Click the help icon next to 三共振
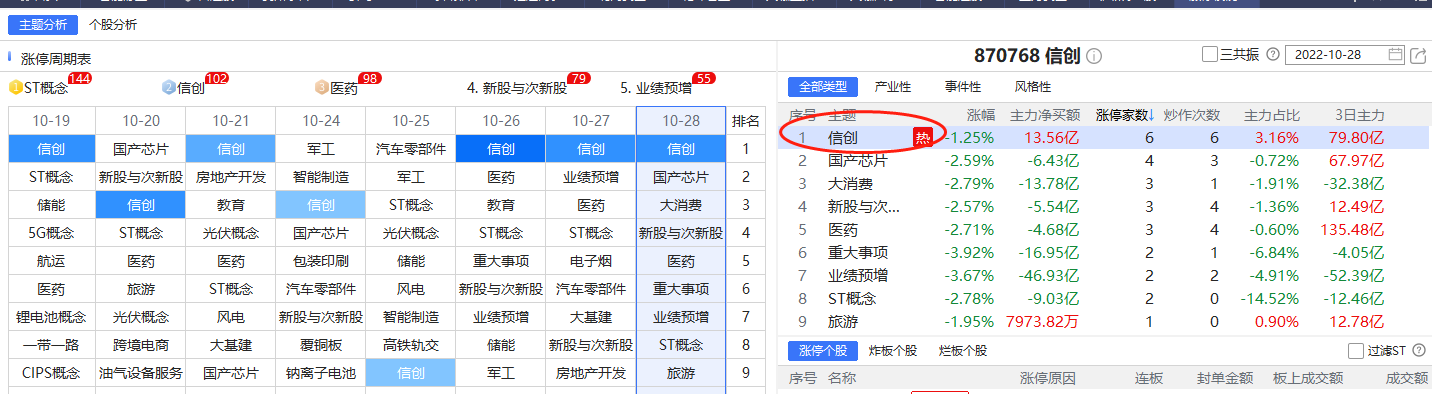Viewport: 1432px width, 394px height. click(x=1272, y=54)
